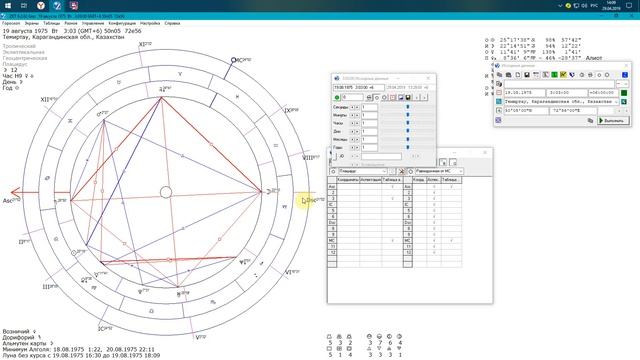
Task: Open the Справка menu
Action: click(172, 23)
